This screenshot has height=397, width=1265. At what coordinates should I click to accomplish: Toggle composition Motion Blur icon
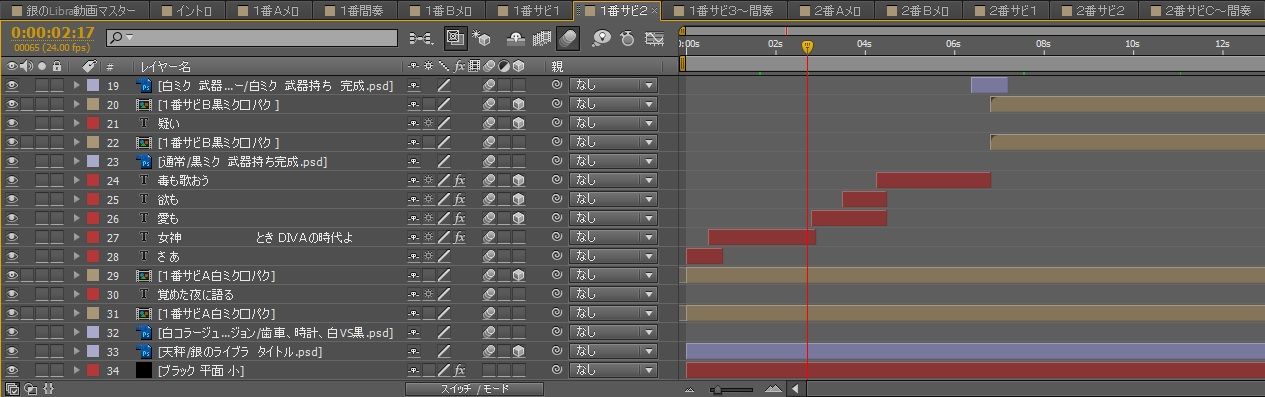pyautogui.click(x=568, y=38)
